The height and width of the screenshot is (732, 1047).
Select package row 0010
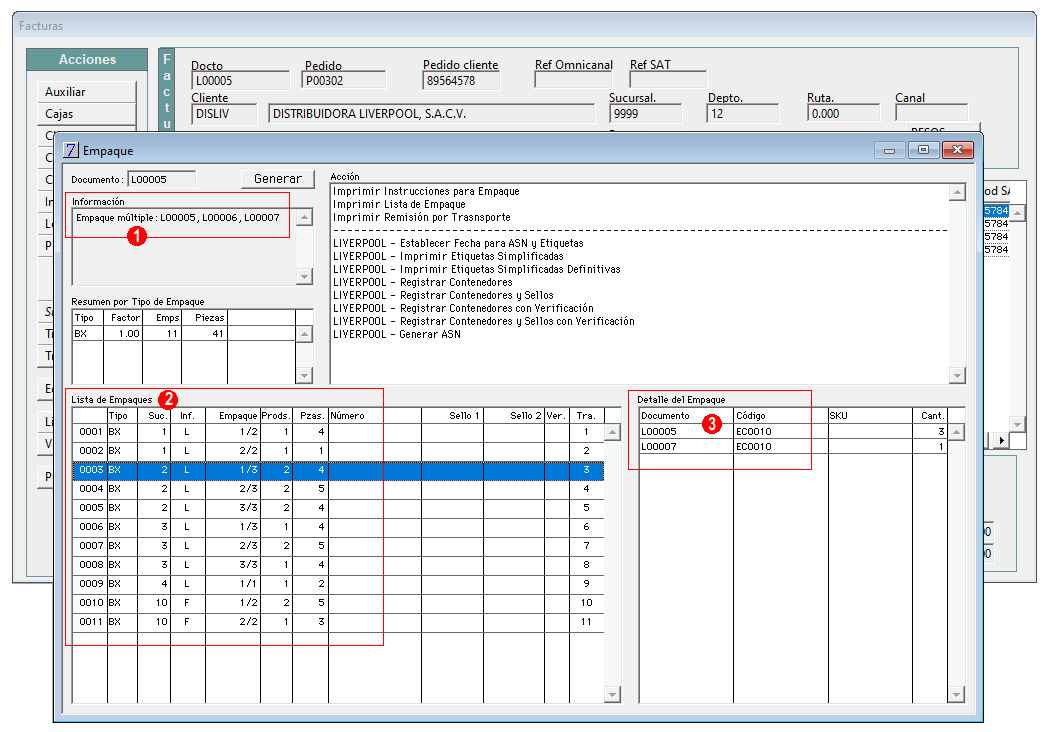[338, 602]
